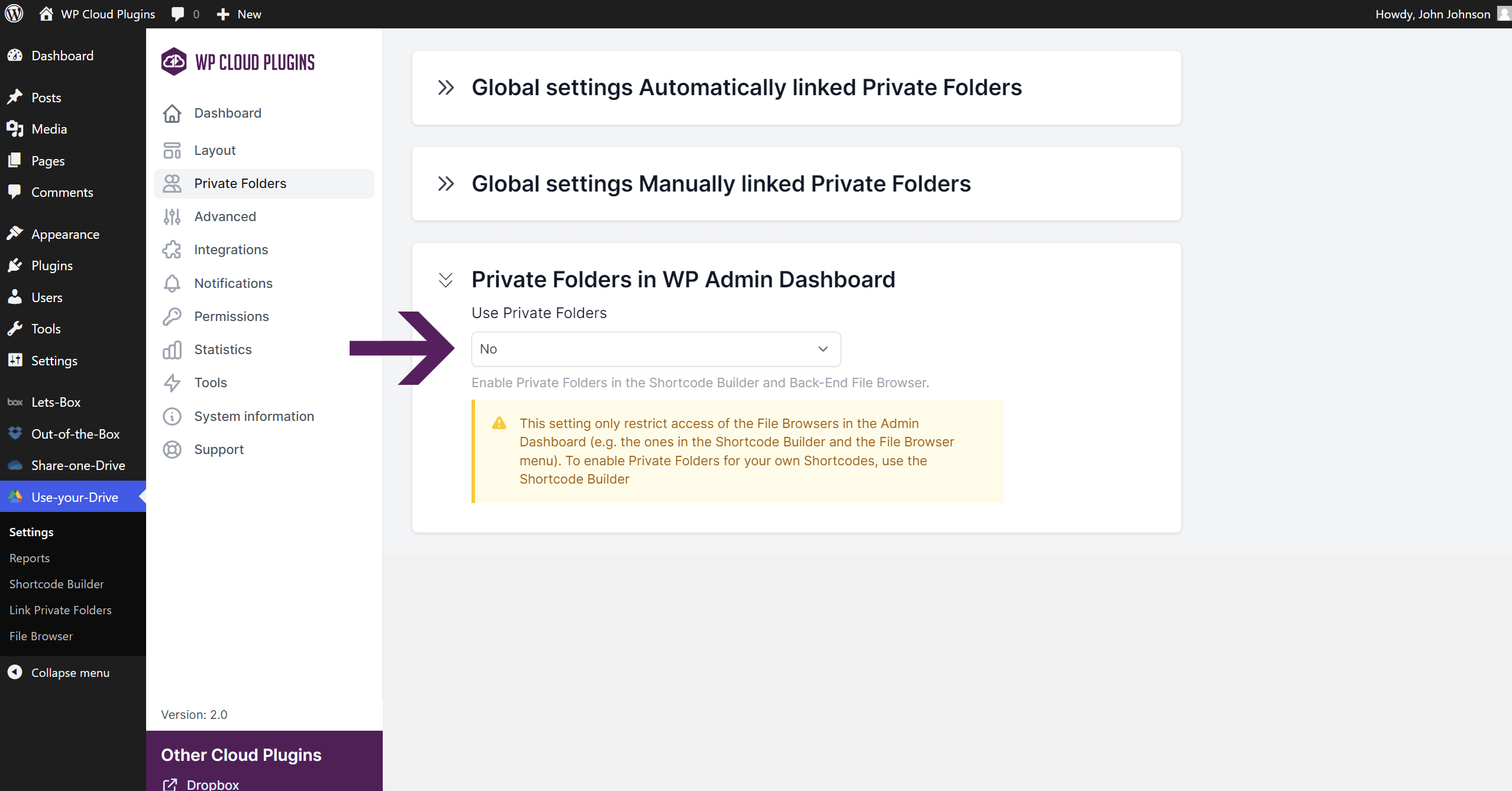Open the Use Private Folders dropdown
Image resolution: width=1512 pixels, height=791 pixels.
[x=655, y=349]
